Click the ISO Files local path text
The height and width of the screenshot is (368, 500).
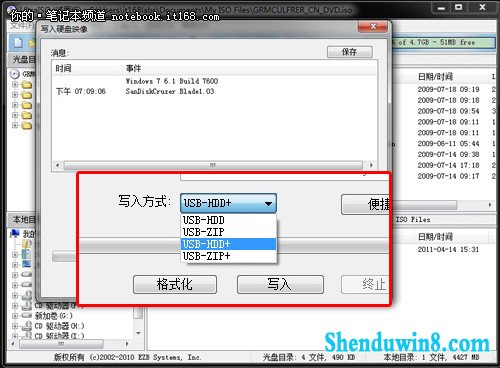pyautogui.click(x=413, y=219)
